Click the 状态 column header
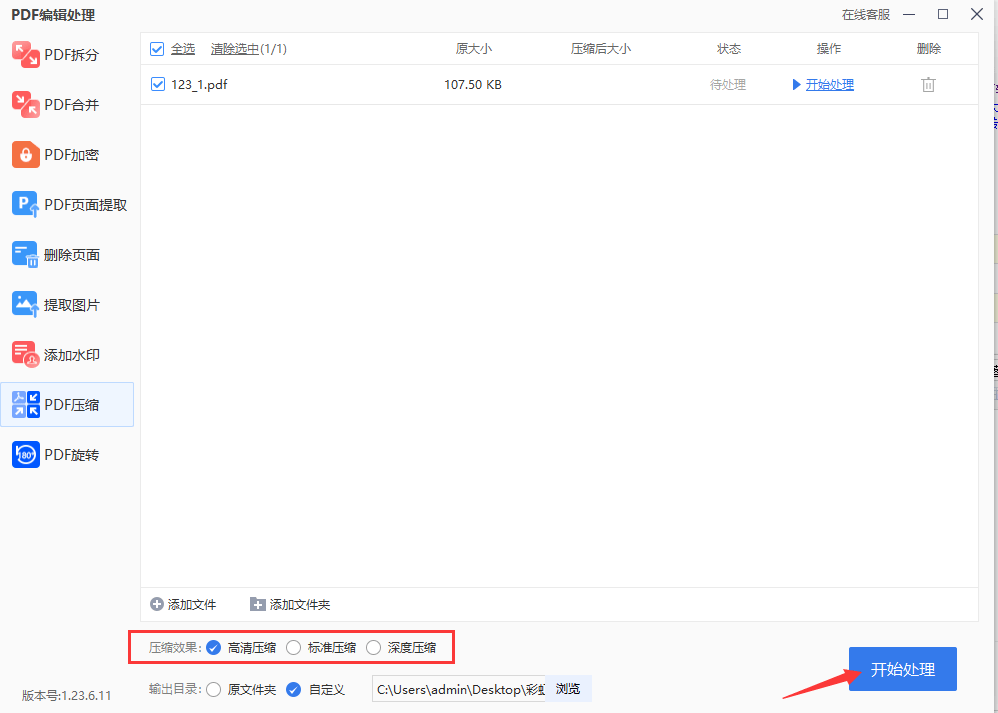This screenshot has width=998, height=713. click(x=729, y=49)
